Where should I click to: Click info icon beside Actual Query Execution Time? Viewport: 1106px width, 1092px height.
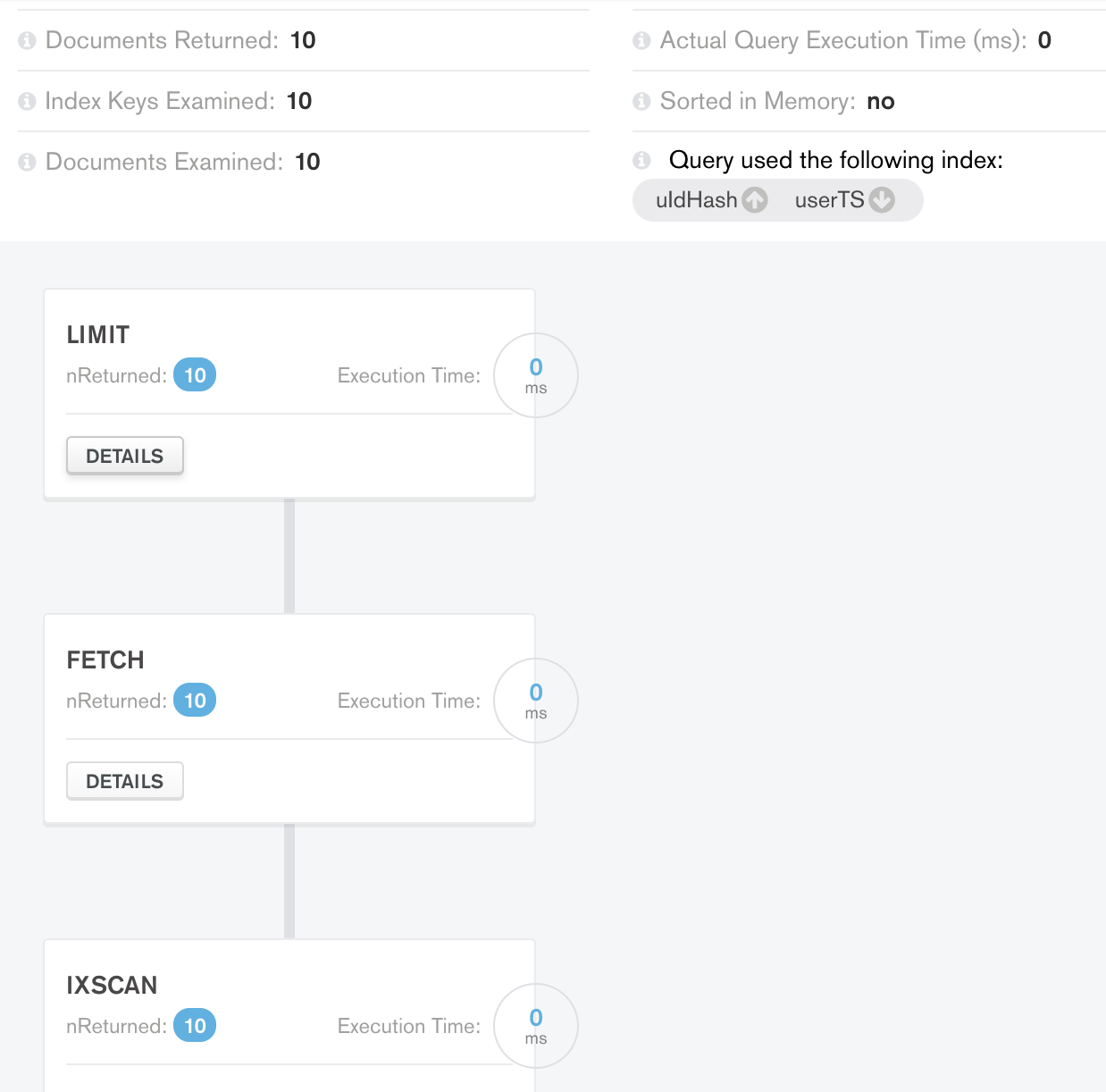(x=641, y=41)
